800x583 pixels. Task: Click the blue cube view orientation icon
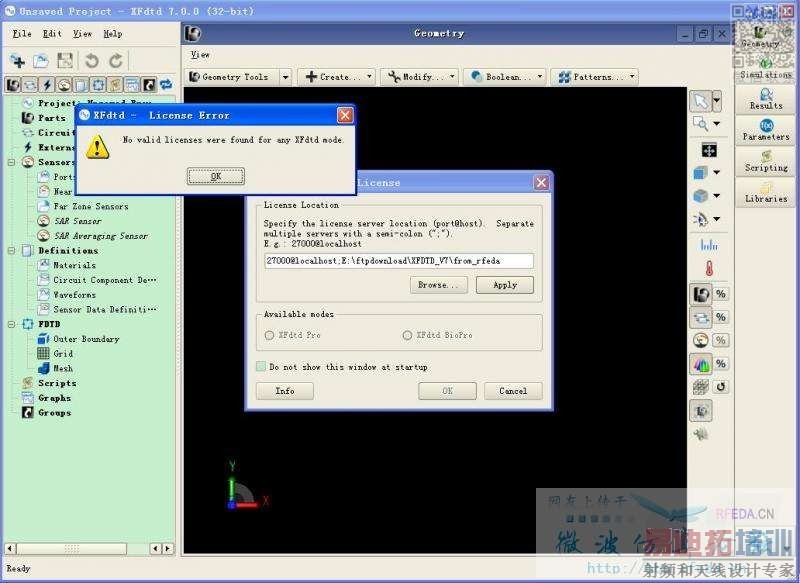click(x=701, y=172)
